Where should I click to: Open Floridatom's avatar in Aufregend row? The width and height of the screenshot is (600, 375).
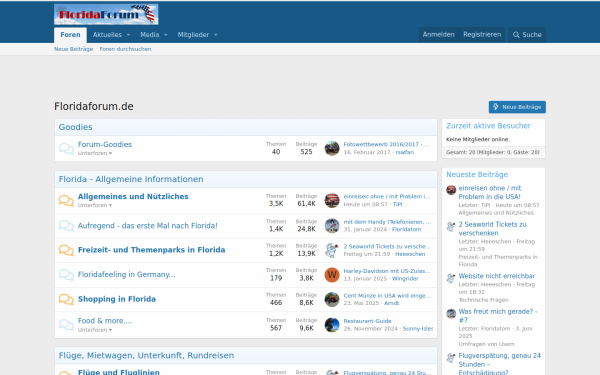coord(332,226)
